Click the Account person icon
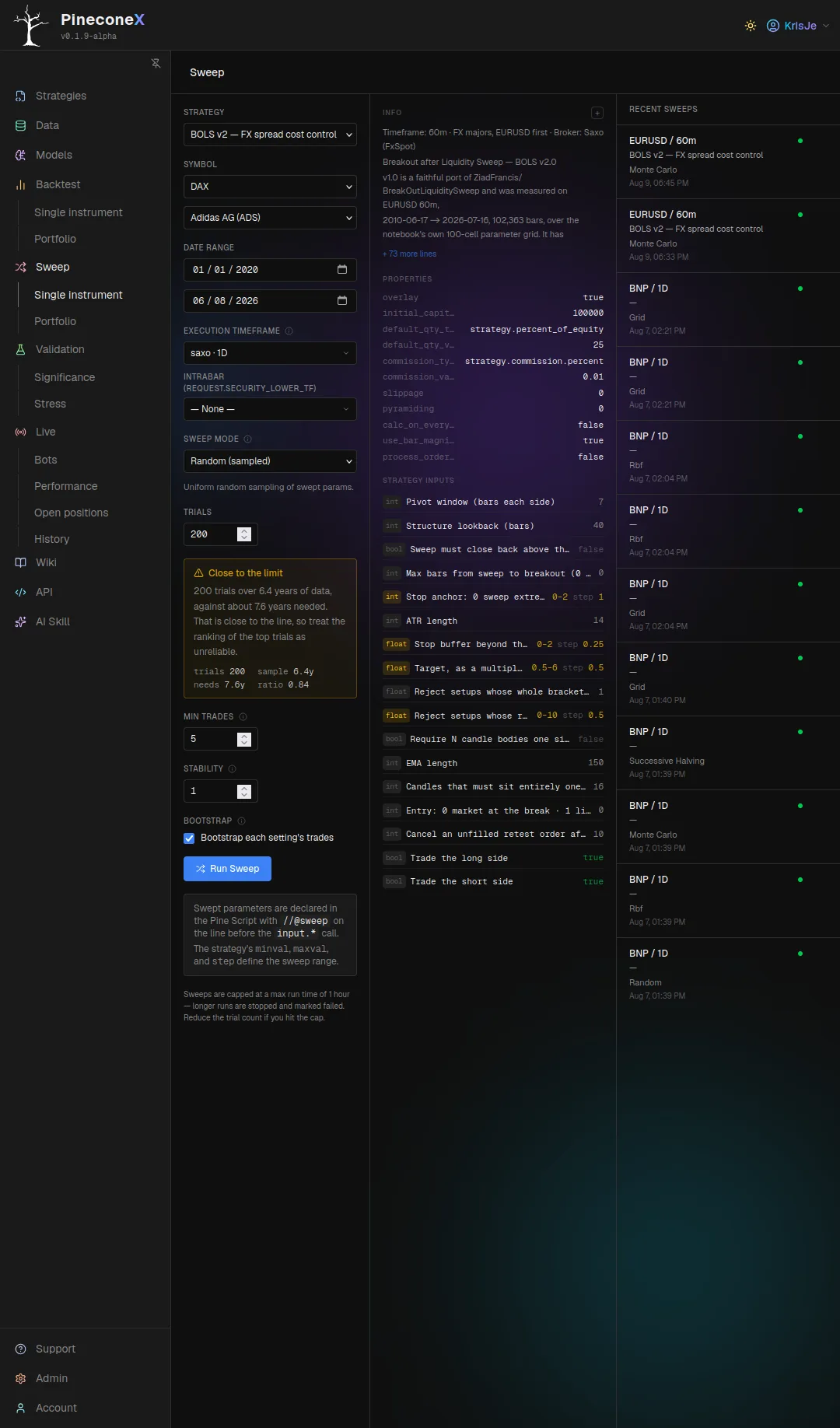 click(21, 1408)
